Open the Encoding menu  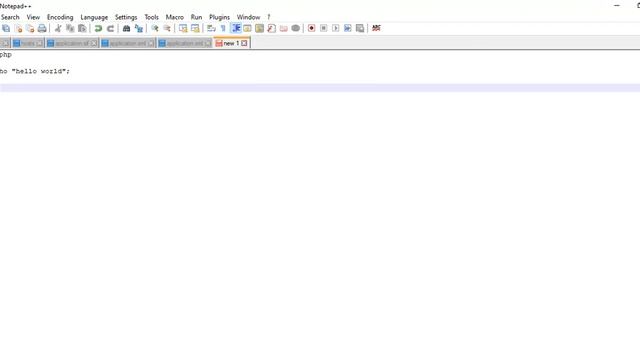click(60, 17)
